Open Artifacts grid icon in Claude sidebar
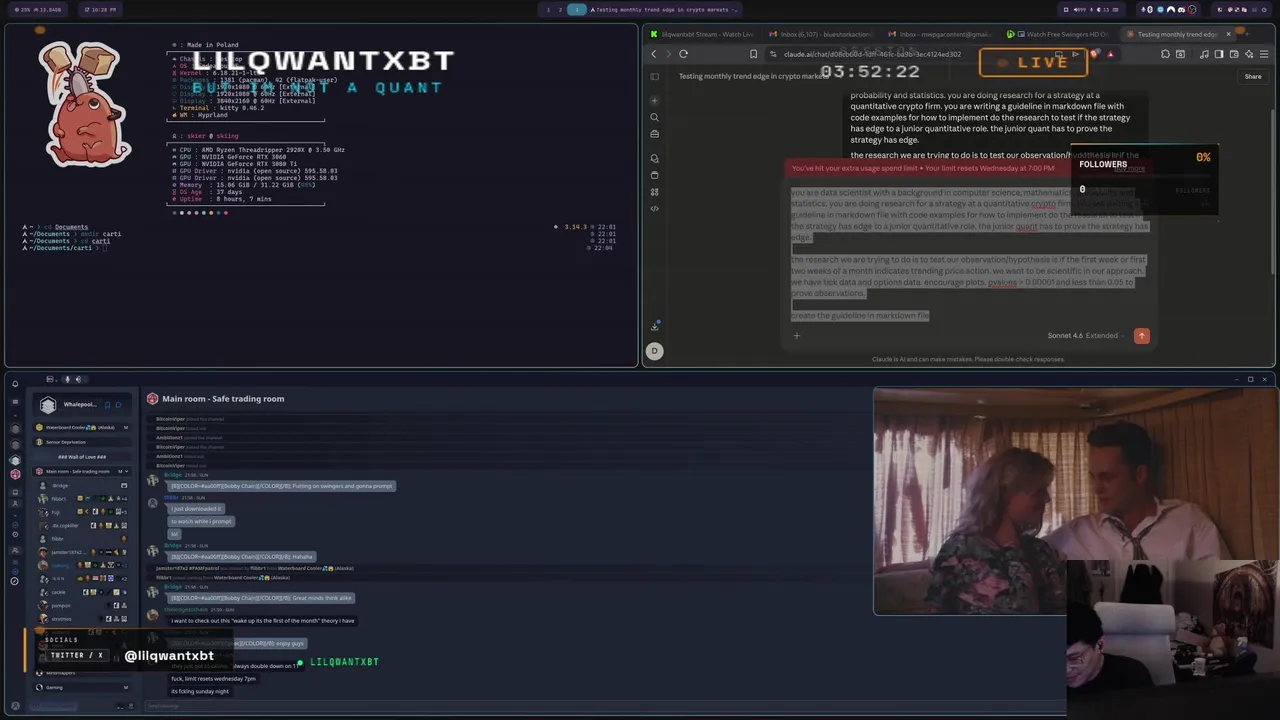 [x=655, y=192]
